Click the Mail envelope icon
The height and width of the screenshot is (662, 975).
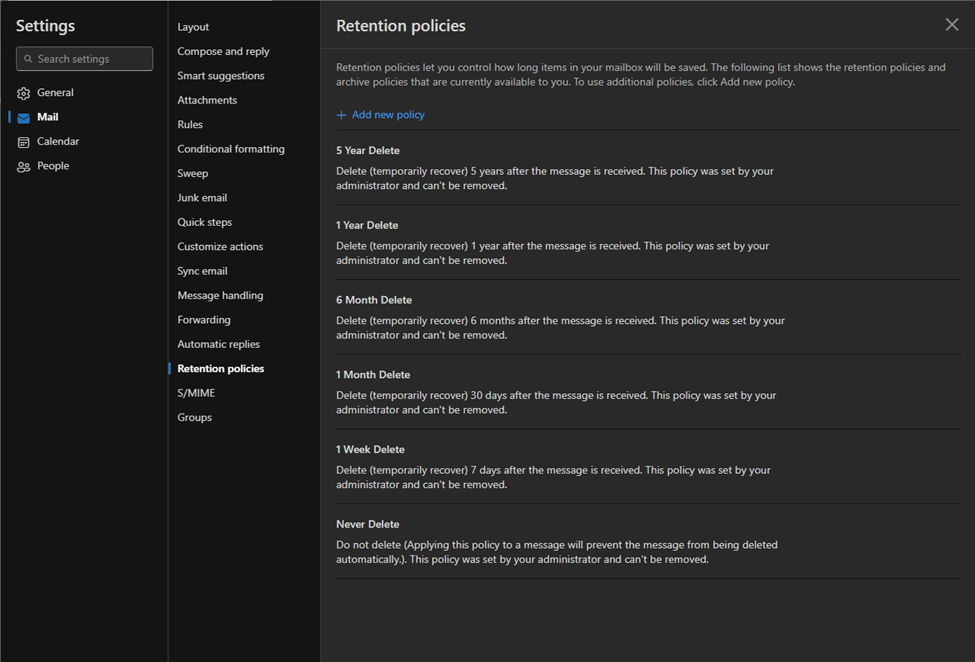24,118
